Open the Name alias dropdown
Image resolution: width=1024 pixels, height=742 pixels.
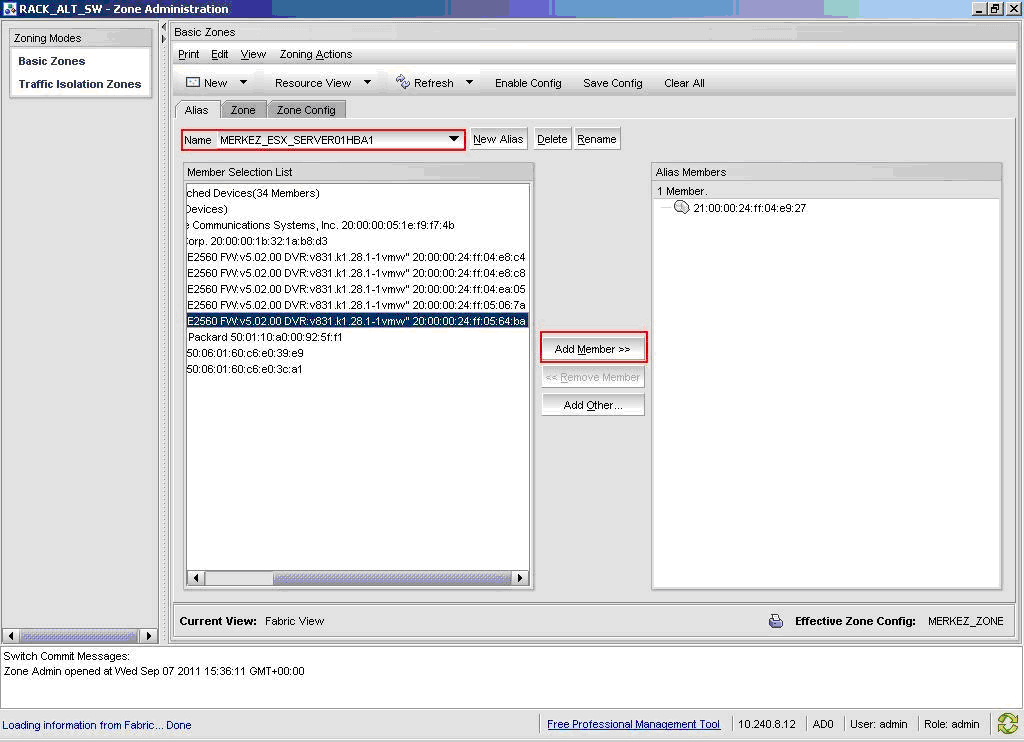coord(454,139)
